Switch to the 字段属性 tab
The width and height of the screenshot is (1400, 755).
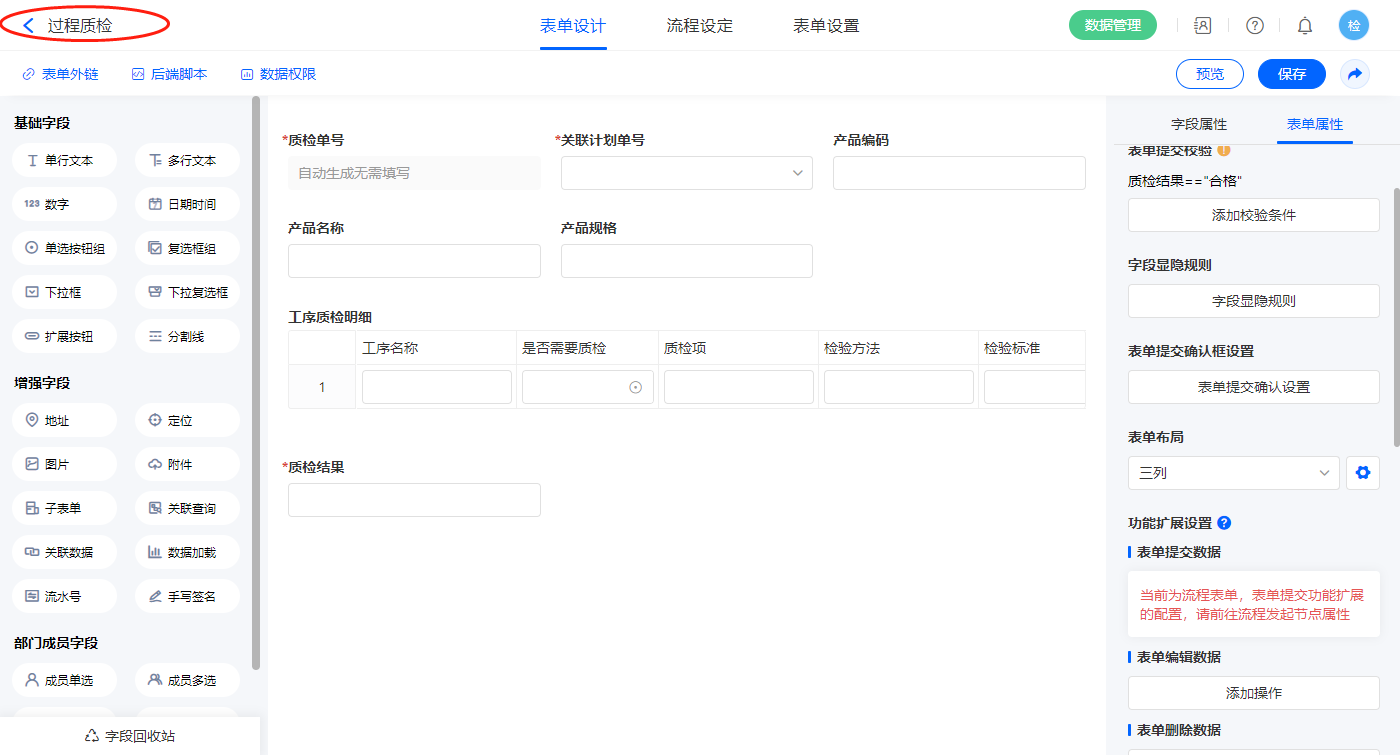1198,124
